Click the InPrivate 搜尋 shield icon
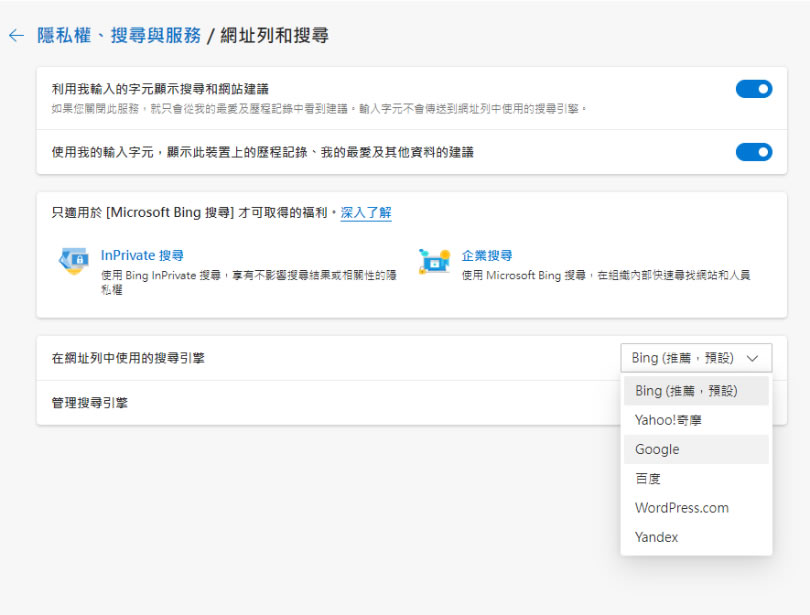 tap(72, 261)
